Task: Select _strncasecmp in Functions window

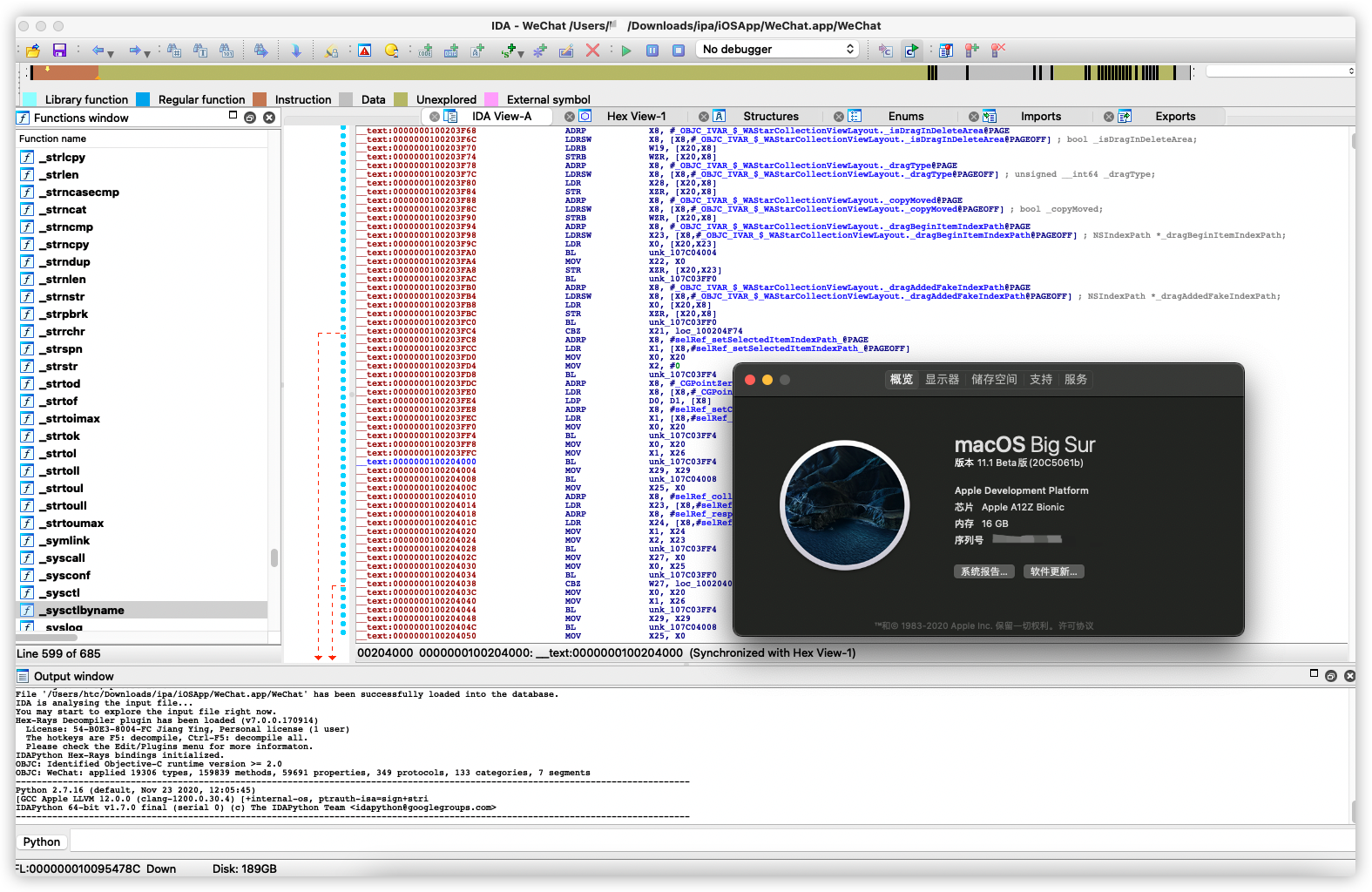Action: point(143,192)
